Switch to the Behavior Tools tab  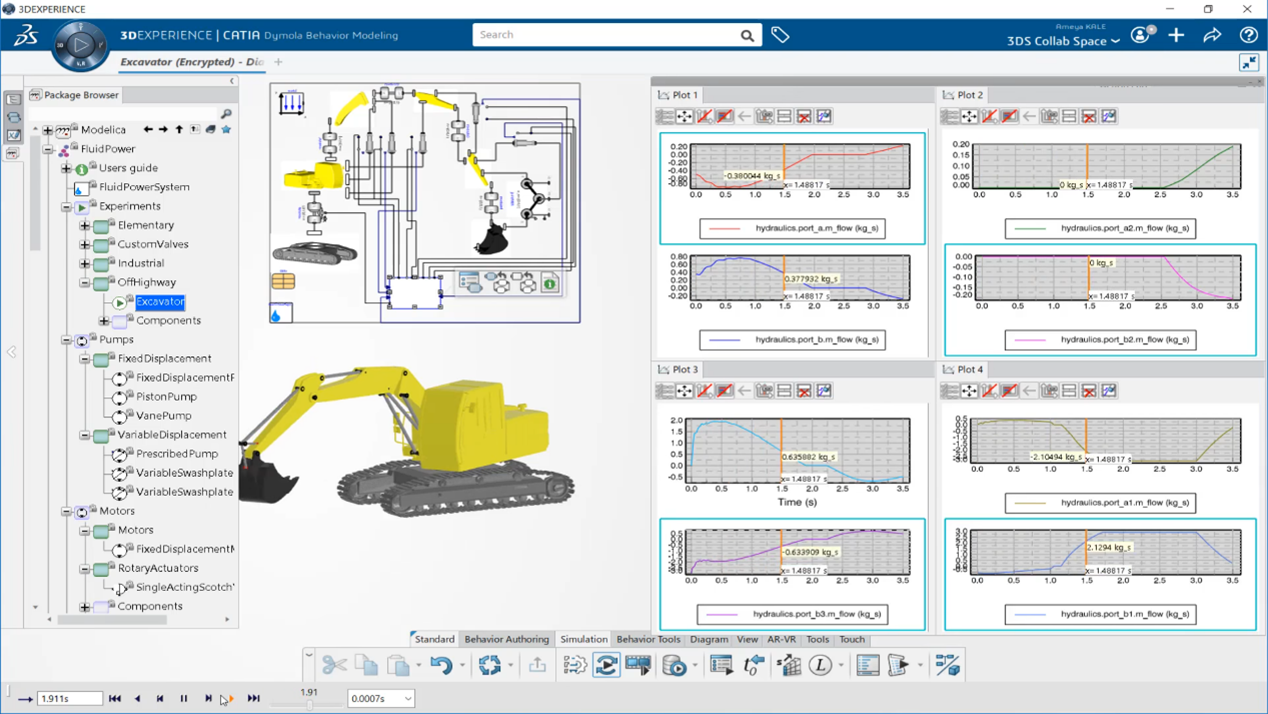648,639
